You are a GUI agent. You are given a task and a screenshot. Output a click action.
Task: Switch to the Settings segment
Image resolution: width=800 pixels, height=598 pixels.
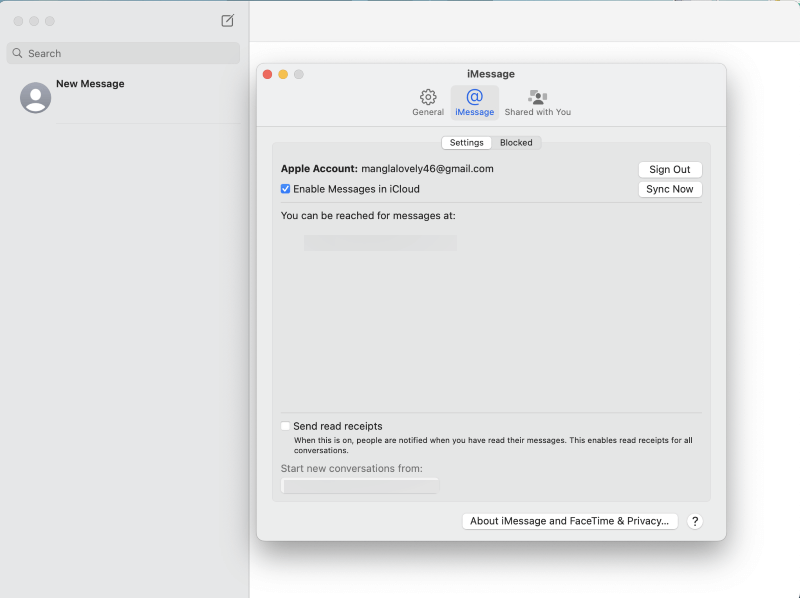tap(466, 142)
